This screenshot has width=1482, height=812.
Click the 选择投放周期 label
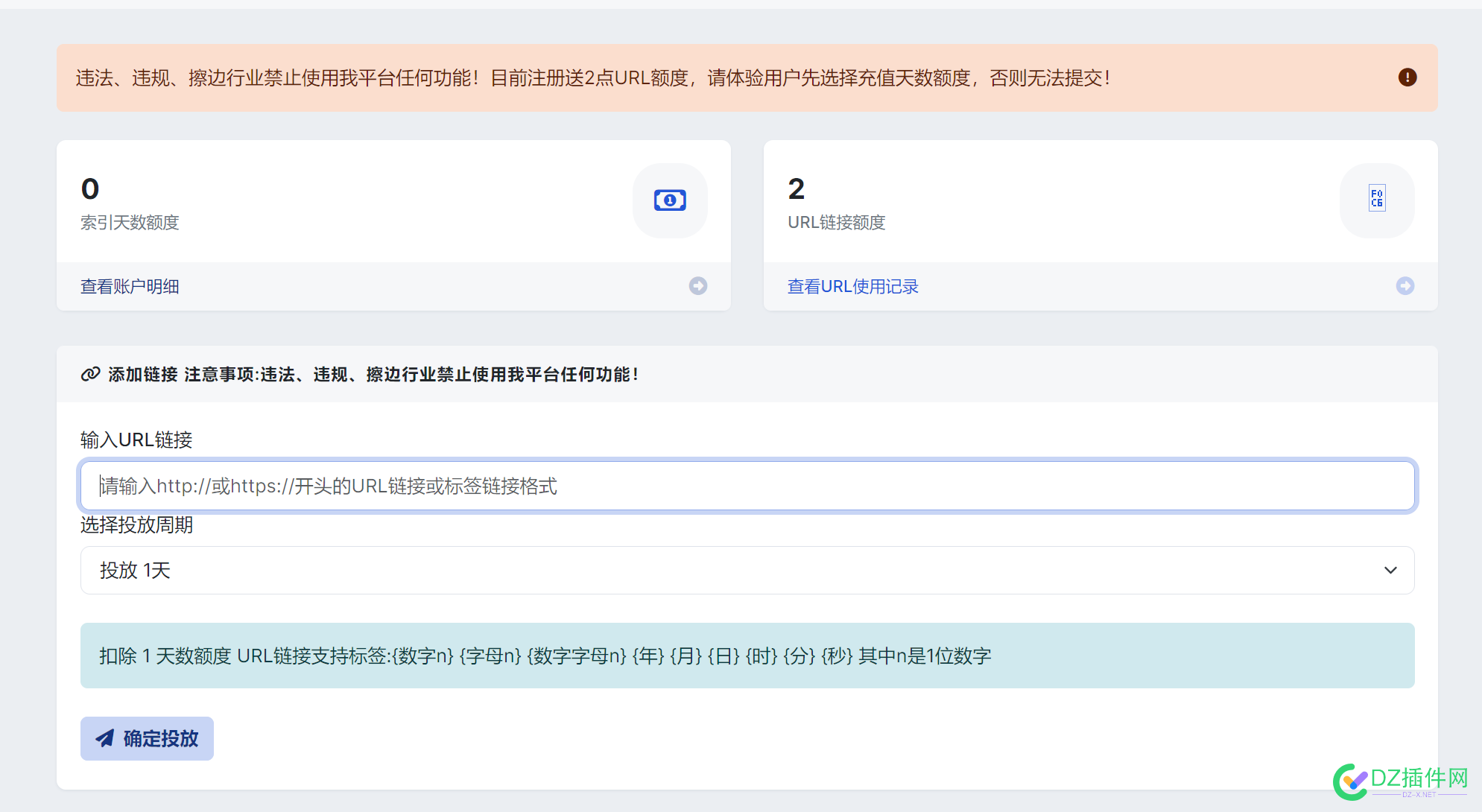(x=136, y=525)
